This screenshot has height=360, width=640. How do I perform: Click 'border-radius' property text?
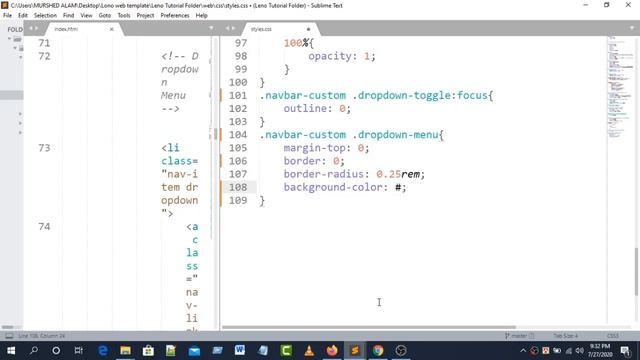[x=324, y=174]
